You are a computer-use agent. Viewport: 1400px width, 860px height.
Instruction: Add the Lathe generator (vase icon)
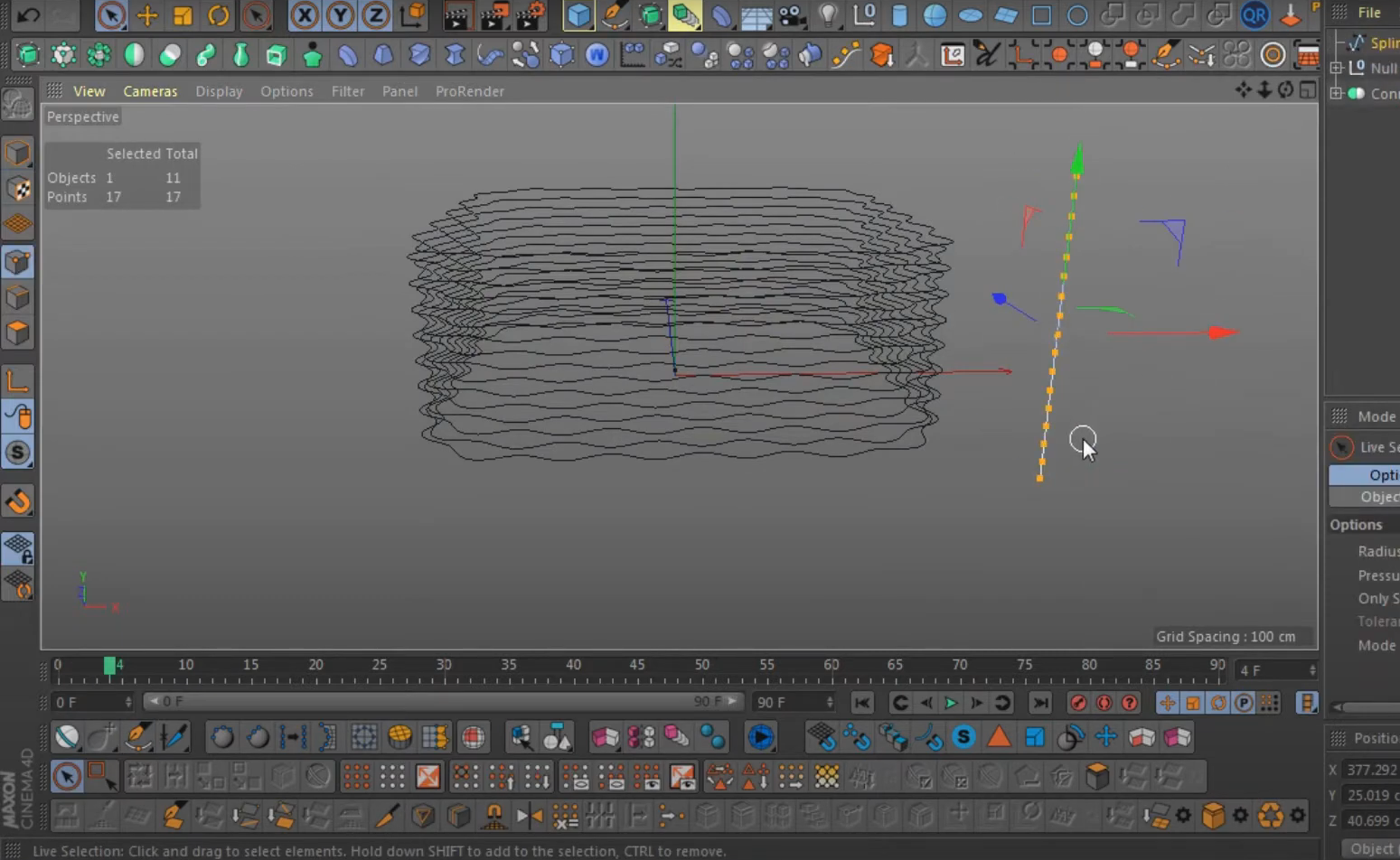240,55
